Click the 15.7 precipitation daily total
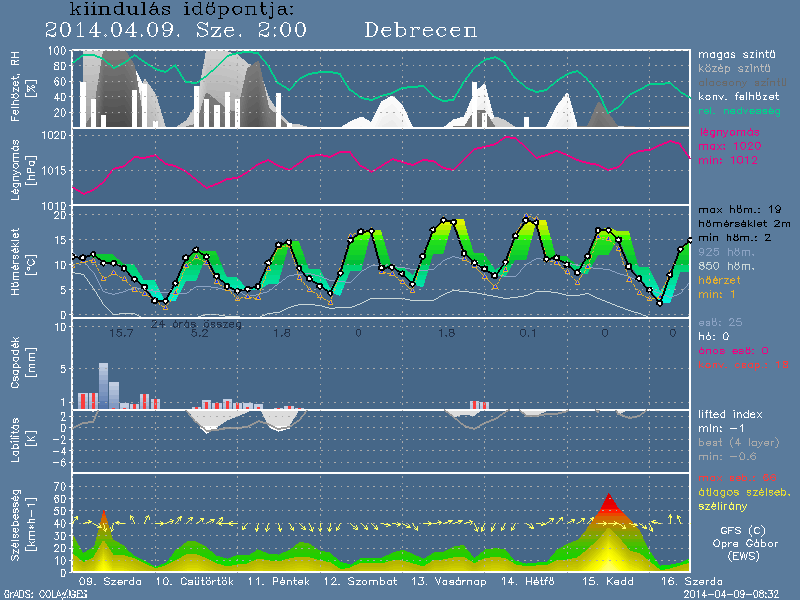 tap(122, 332)
